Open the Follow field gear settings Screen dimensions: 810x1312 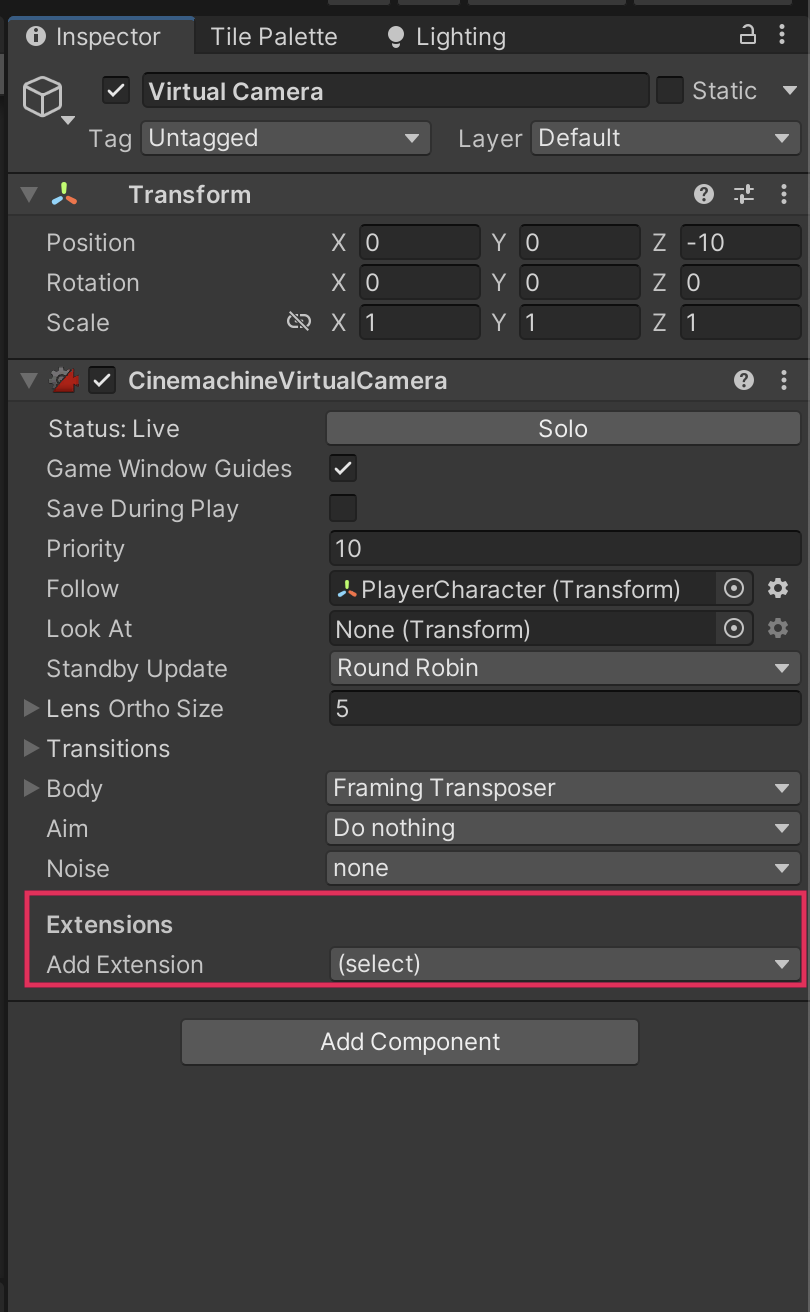[778, 589]
